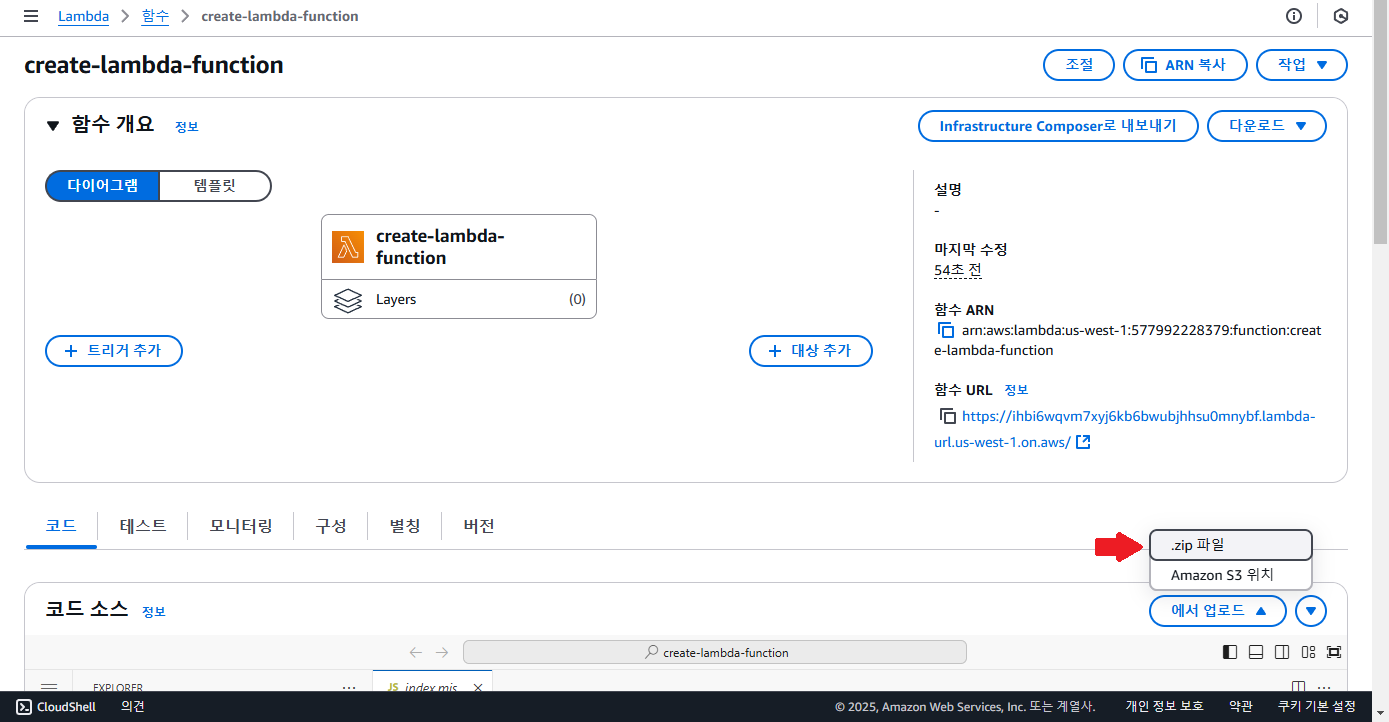Viewport: 1389px width, 722px height.
Task: Click the Copy ARN button
Action: [1185, 65]
